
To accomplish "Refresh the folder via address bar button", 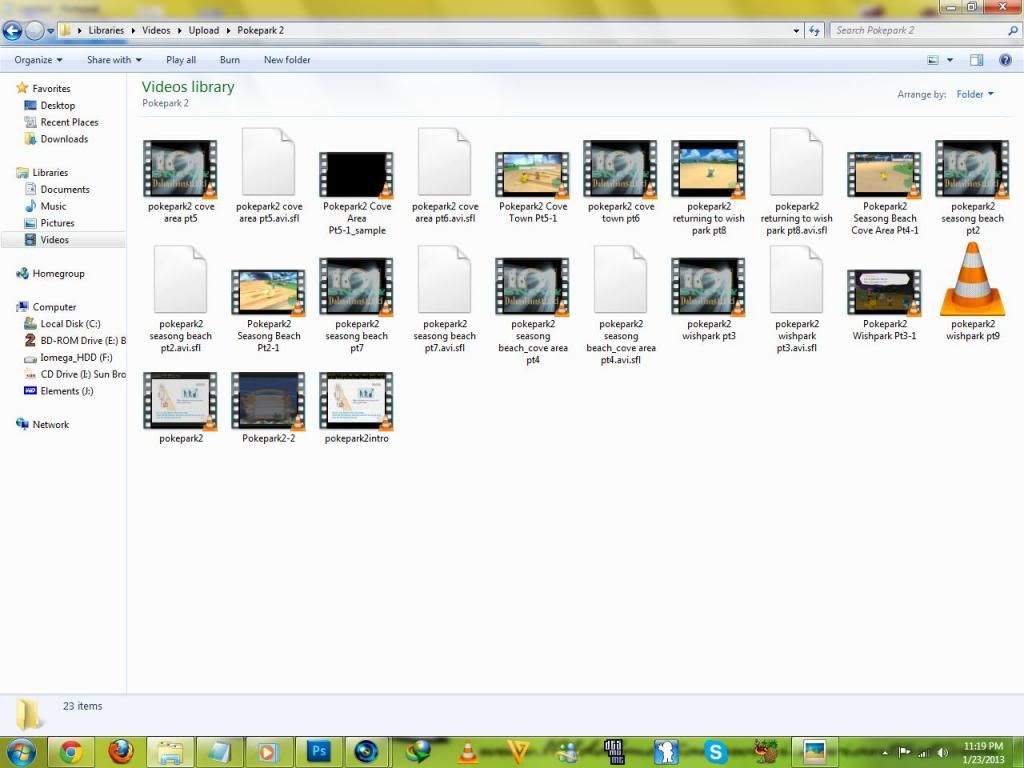I will tap(814, 30).
